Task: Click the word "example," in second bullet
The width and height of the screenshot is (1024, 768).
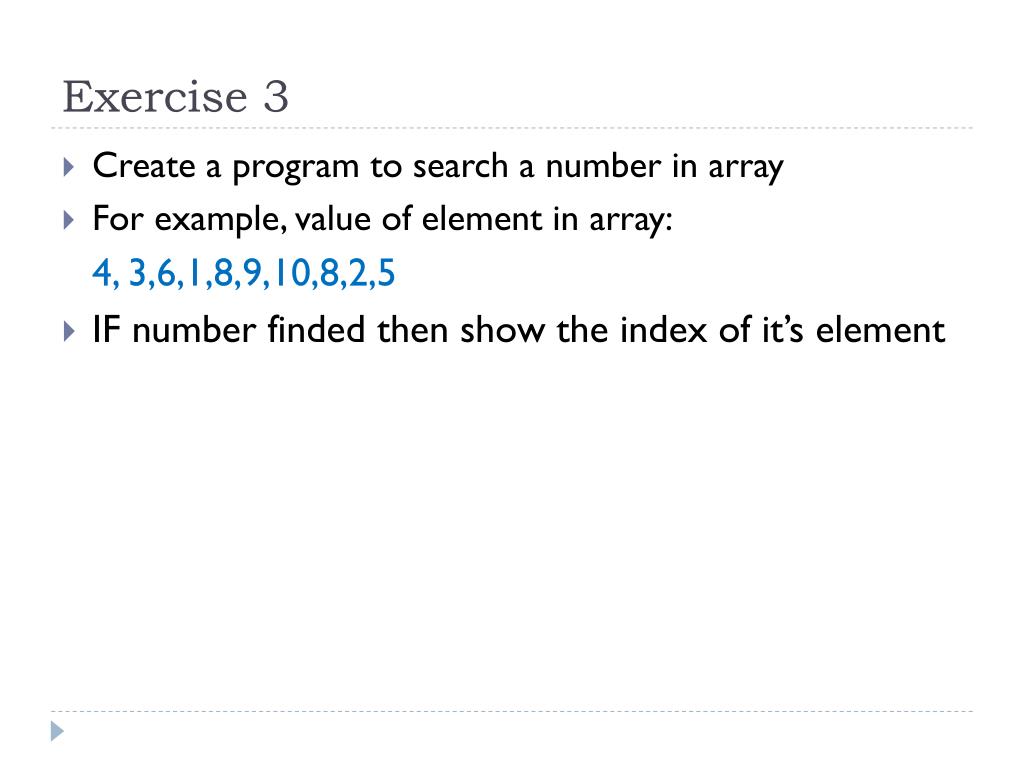Action: [x=221, y=220]
